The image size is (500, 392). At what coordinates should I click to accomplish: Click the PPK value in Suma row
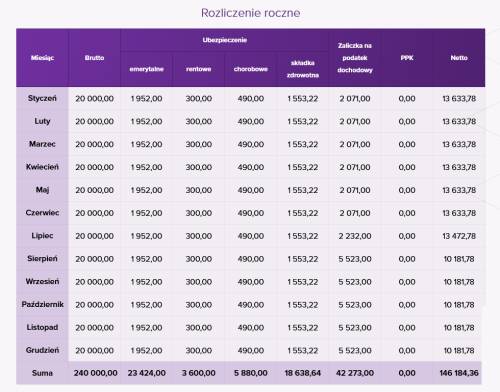407,373
